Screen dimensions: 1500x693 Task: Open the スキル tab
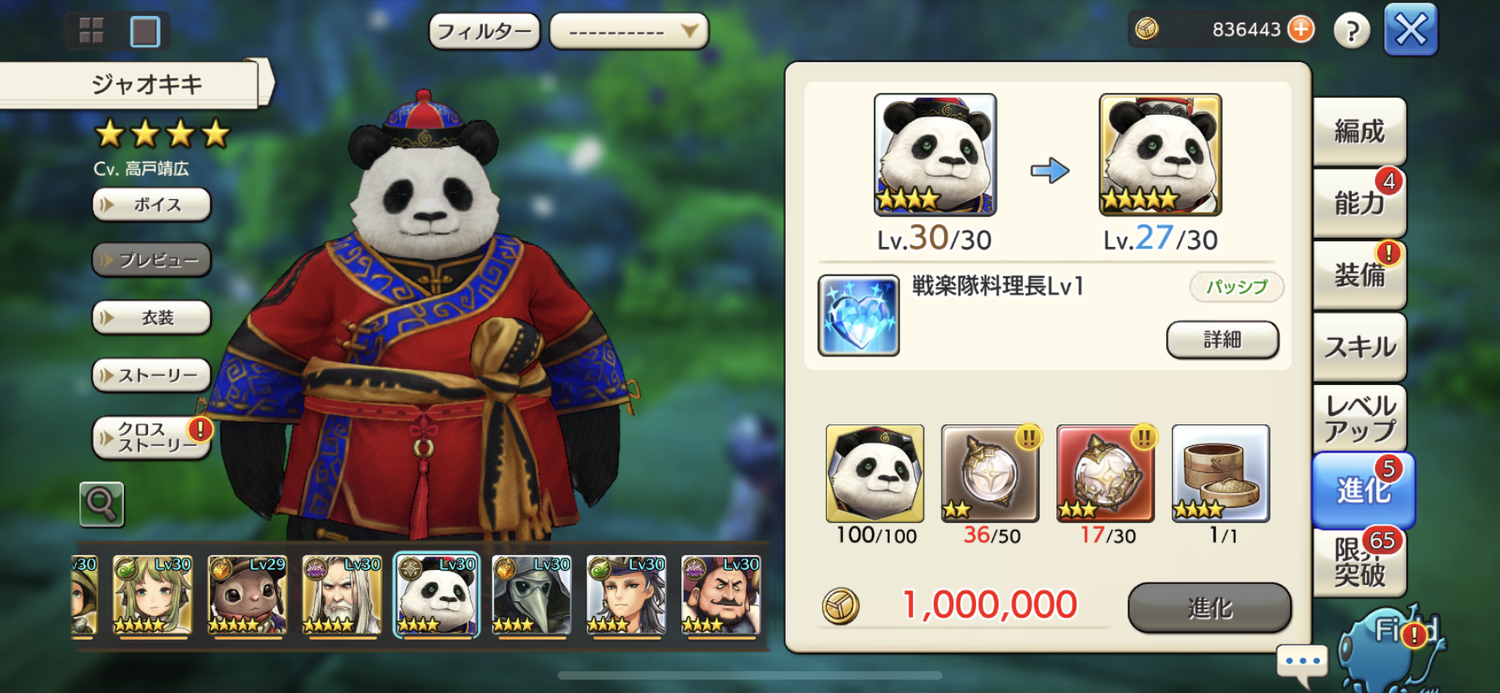pyautogui.click(x=1360, y=347)
